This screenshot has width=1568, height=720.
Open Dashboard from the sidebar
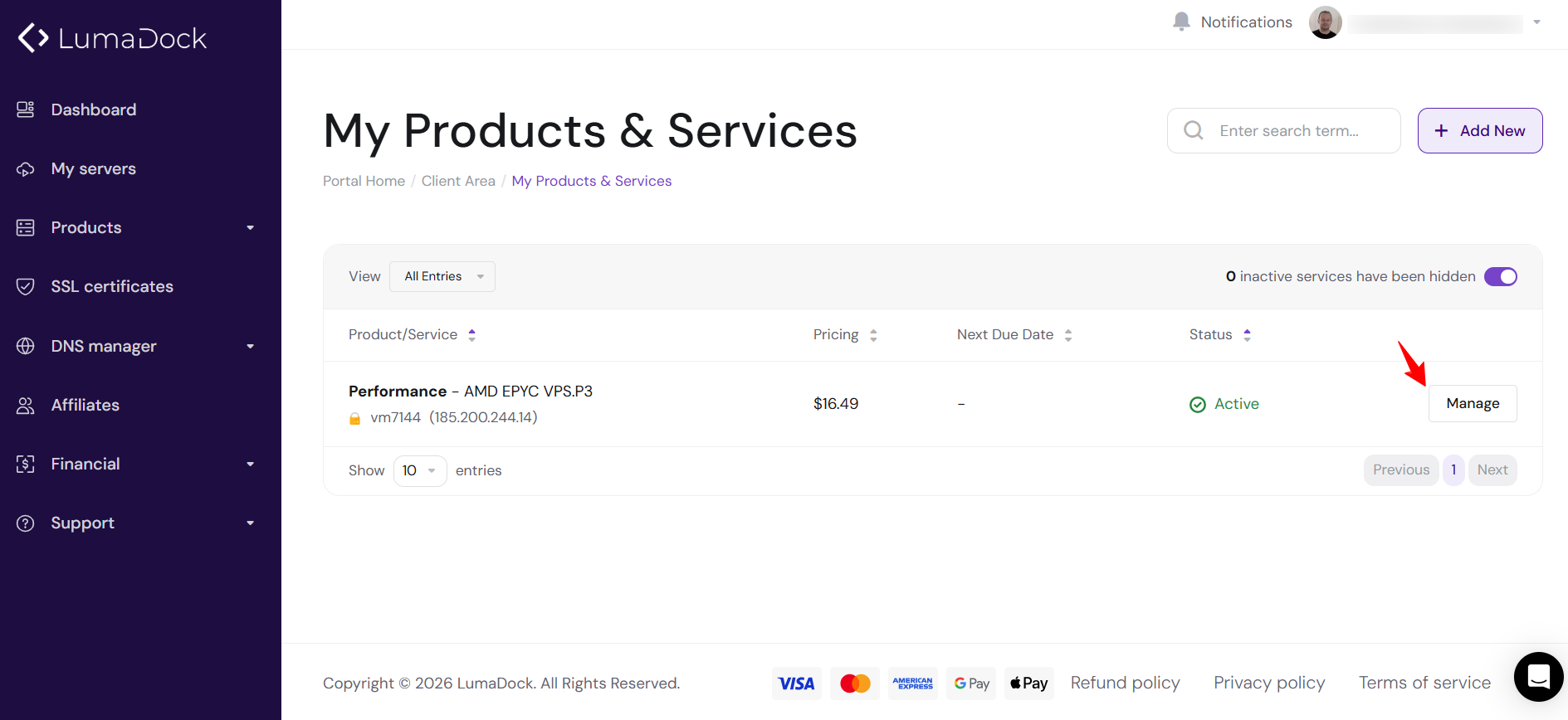pyautogui.click(x=94, y=109)
